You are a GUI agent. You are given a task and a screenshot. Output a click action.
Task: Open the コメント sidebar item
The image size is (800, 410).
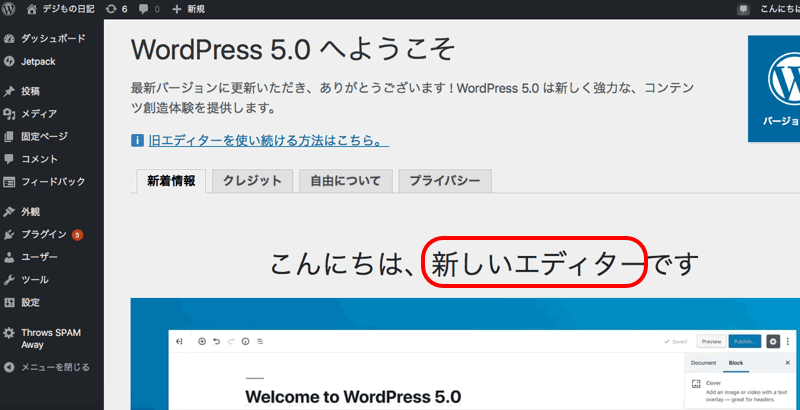pos(39,159)
